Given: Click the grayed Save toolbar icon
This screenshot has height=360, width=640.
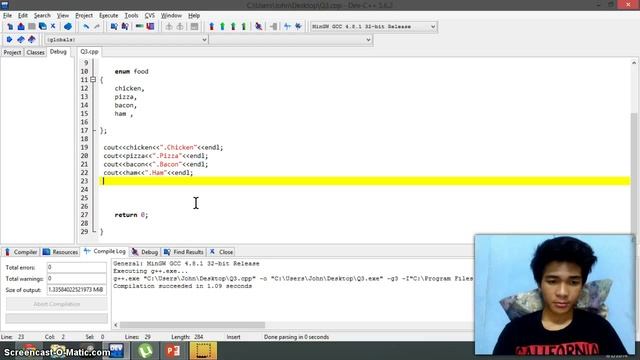Looking at the screenshot, I should pos(31,27).
